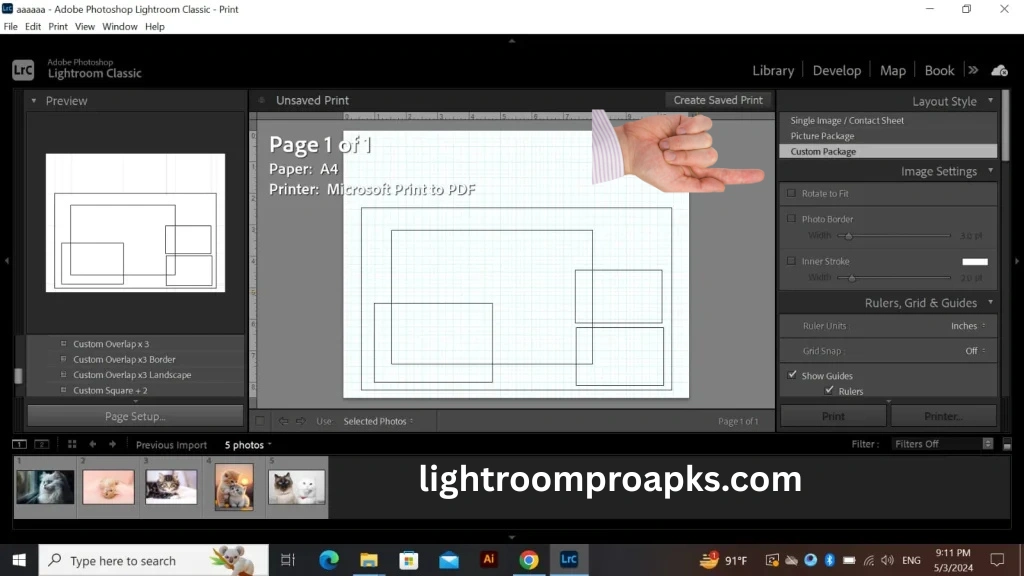Click the cloud sync icon
This screenshot has width=1024, height=576.
click(1000, 70)
